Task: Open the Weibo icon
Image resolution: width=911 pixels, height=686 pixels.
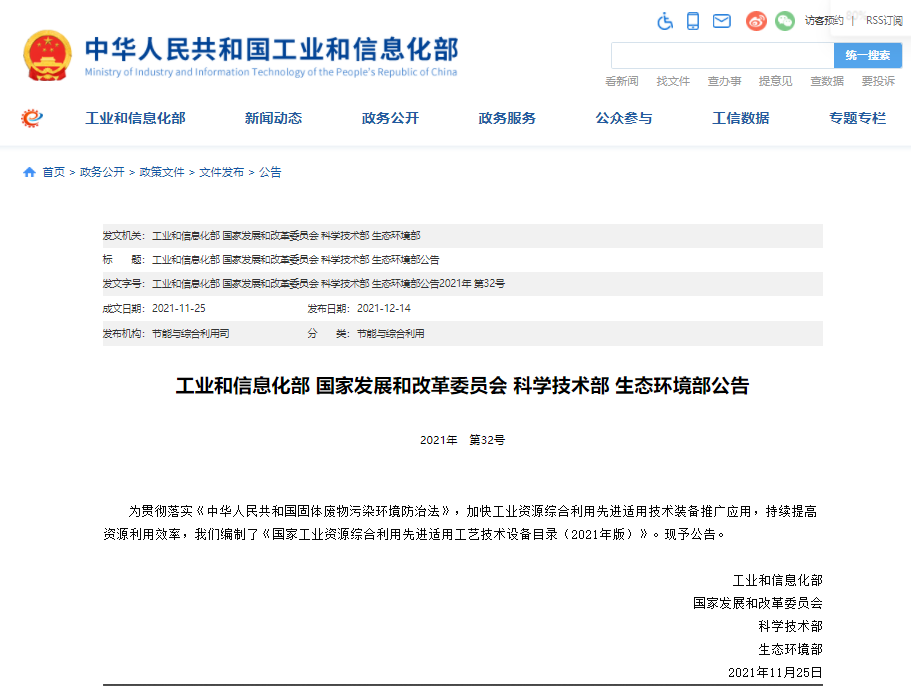Action: [756, 21]
